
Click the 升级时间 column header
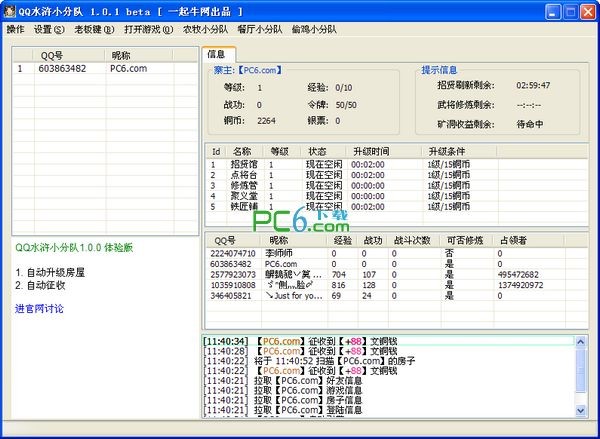pos(384,152)
